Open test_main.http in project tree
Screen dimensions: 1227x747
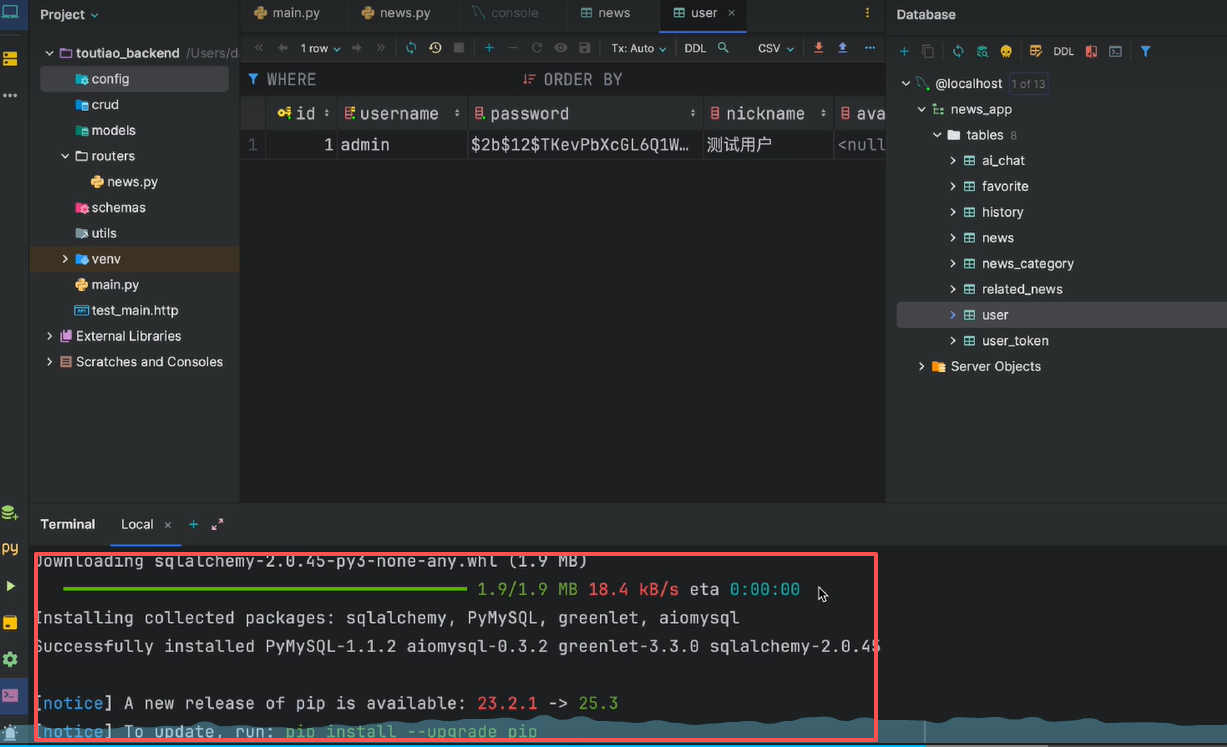(x=134, y=311)
